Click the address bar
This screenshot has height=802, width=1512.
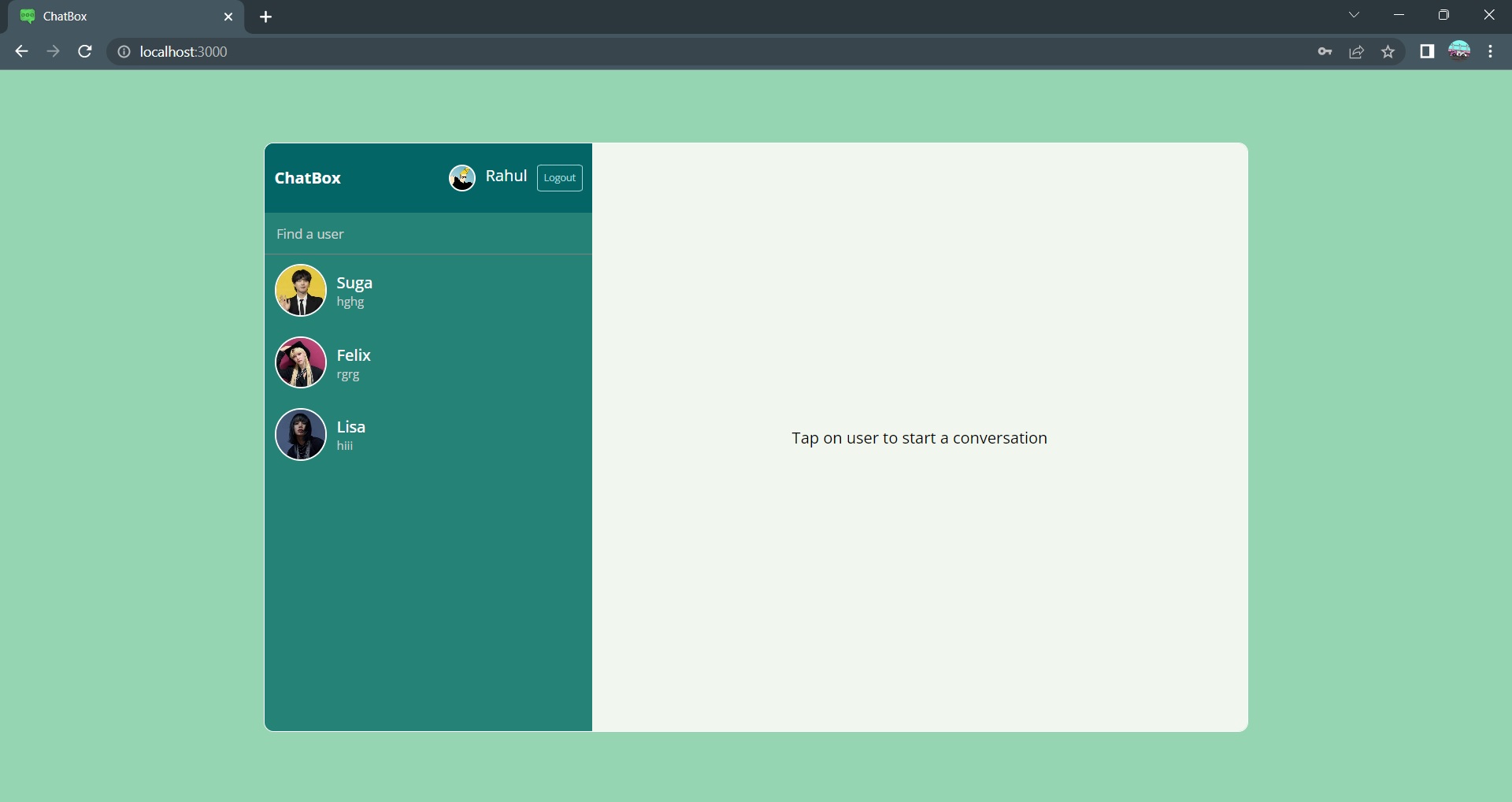(394, 52)
